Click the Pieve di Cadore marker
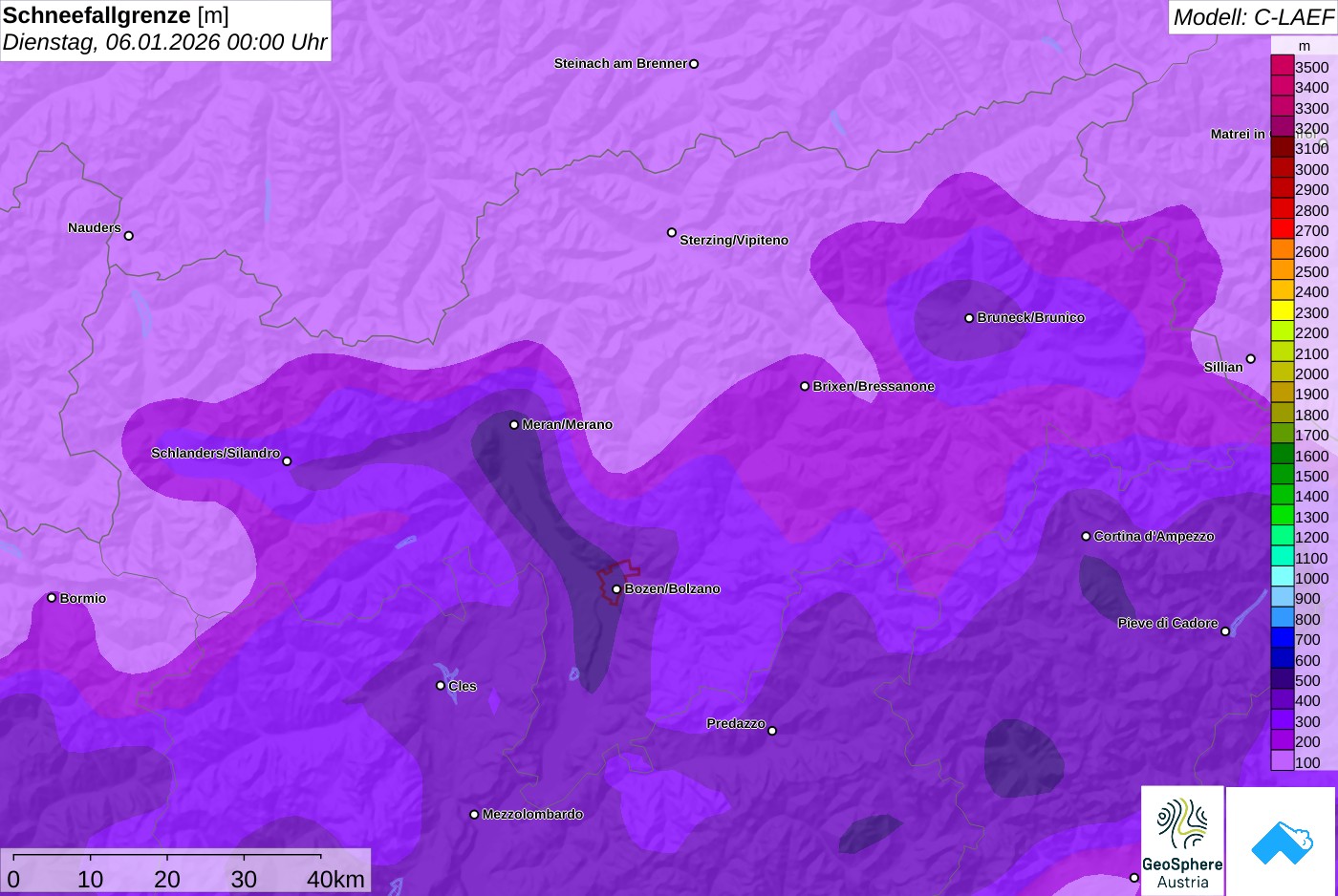The height and width of the screenshot is (896, 1338). (x=1225, y=631)
